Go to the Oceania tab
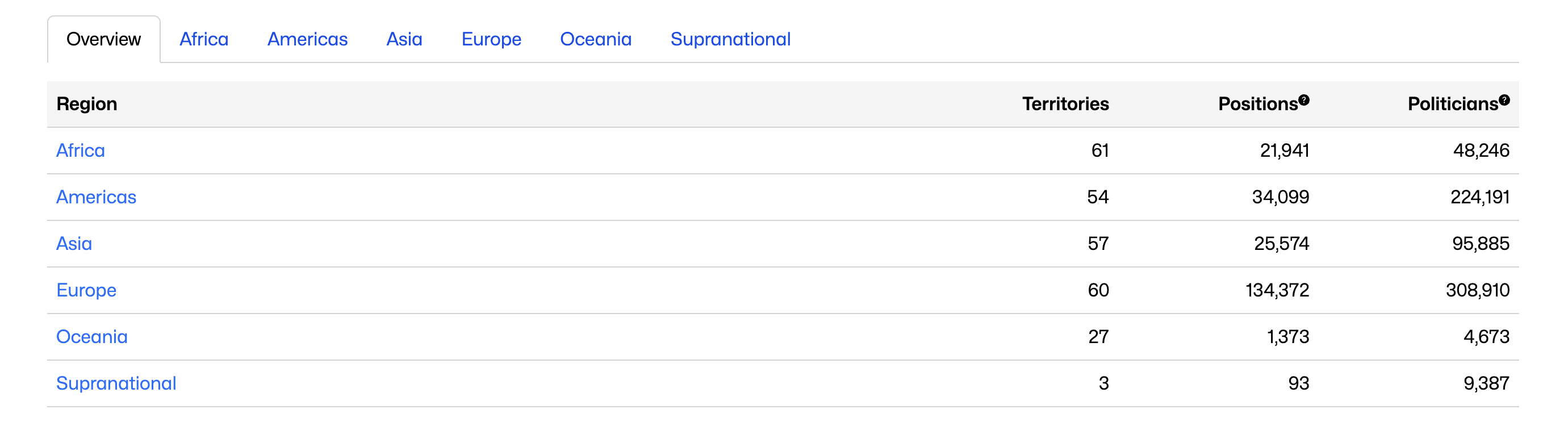Image resolution: width=1568 pixels, height=426 pixels. (x=595, y=40)
